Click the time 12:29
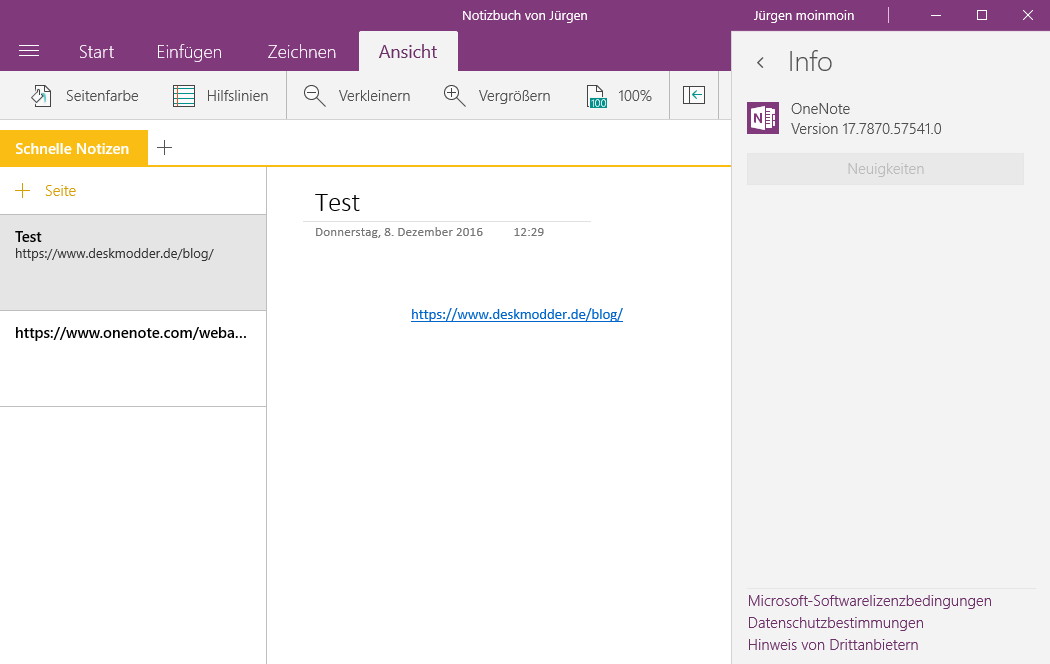This screenshot has height=664, width=1050. click(x=528, y=232)
